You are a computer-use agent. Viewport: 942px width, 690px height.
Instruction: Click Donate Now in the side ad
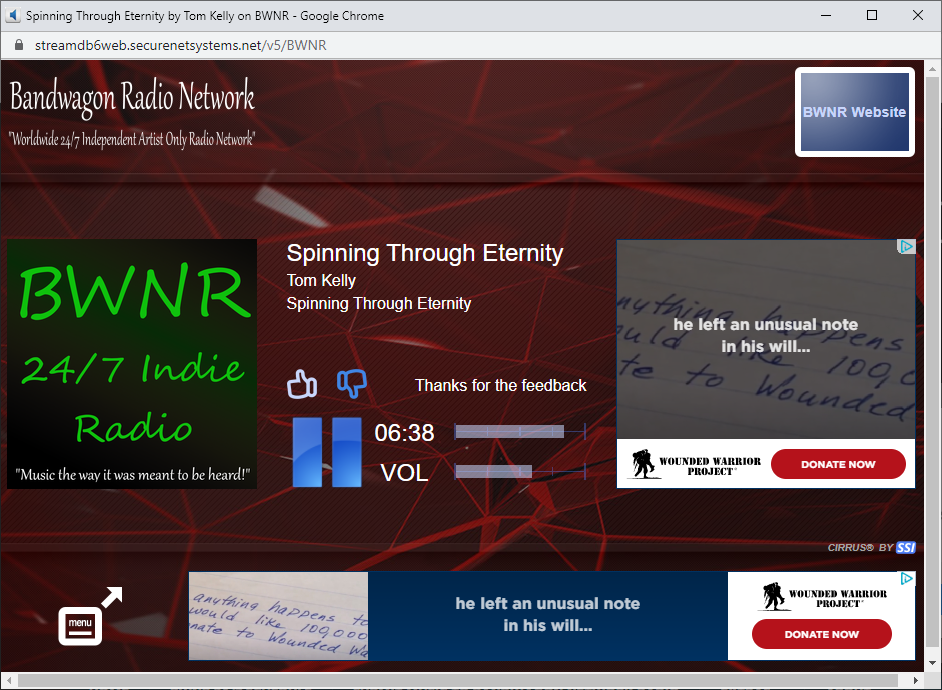(x=838, y=464)
